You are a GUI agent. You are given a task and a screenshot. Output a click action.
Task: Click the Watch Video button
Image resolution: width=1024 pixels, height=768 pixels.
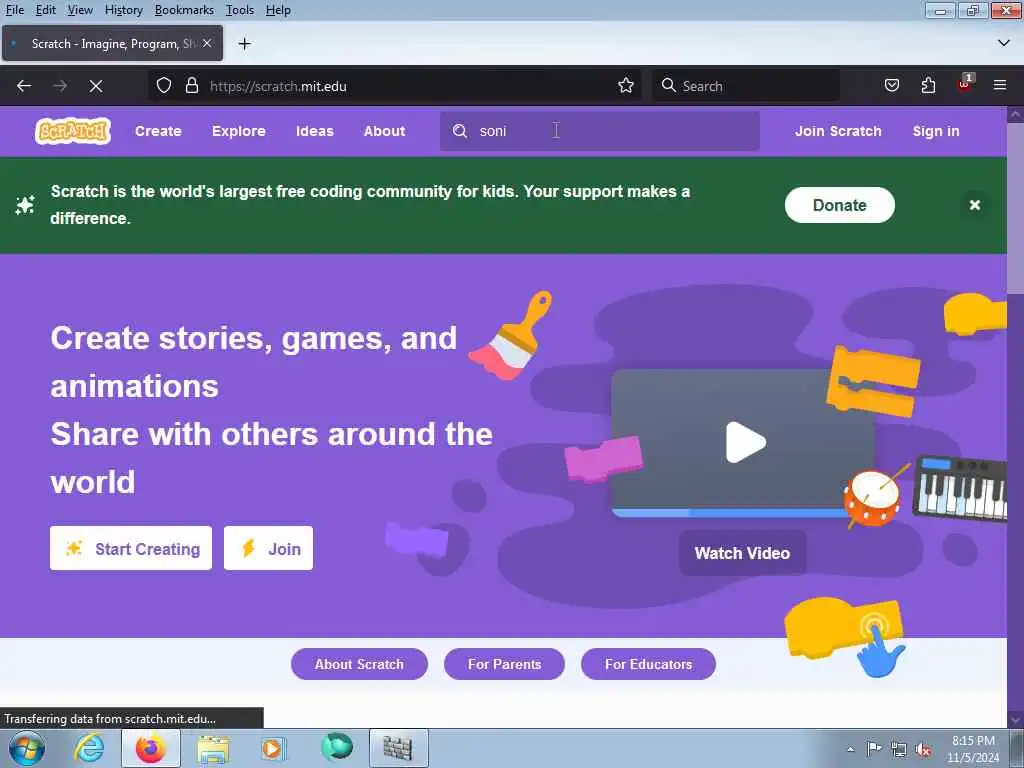coord(743,553)
